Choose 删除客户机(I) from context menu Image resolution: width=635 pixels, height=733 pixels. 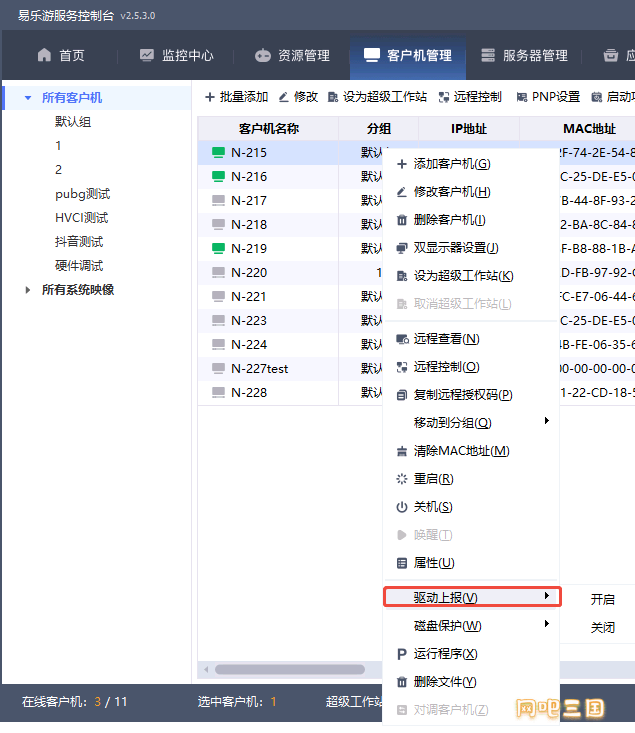point(471,220)
